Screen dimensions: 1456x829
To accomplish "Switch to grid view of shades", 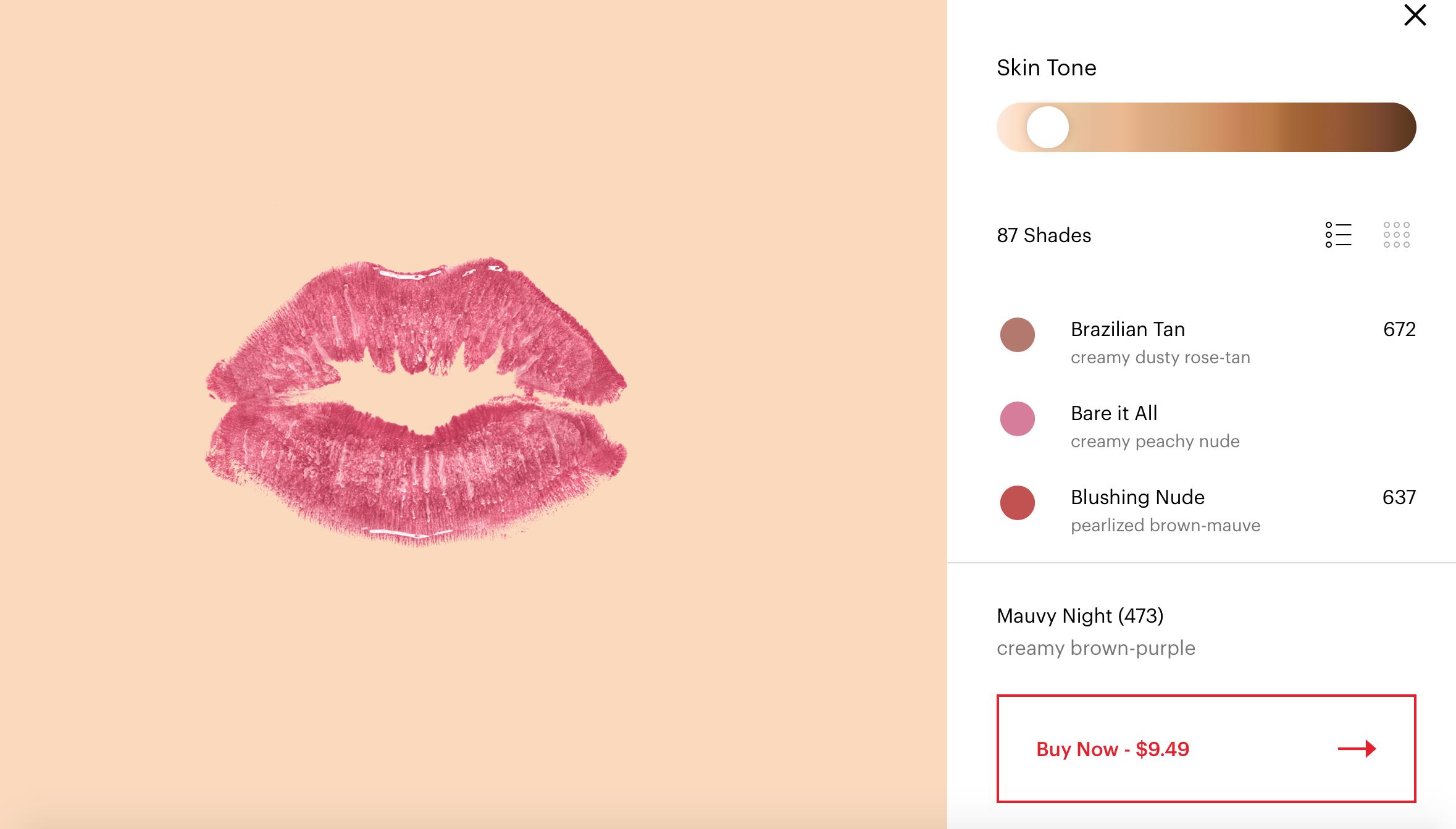I will point(1396,235).
